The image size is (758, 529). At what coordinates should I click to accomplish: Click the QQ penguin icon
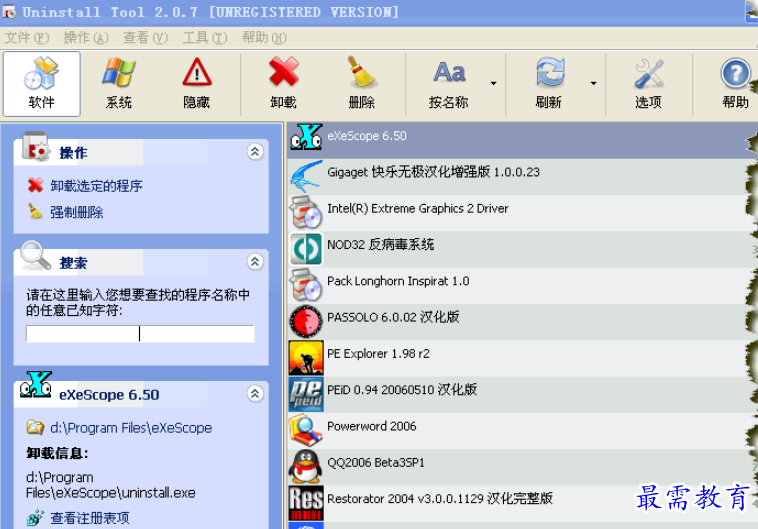point(306,467)
